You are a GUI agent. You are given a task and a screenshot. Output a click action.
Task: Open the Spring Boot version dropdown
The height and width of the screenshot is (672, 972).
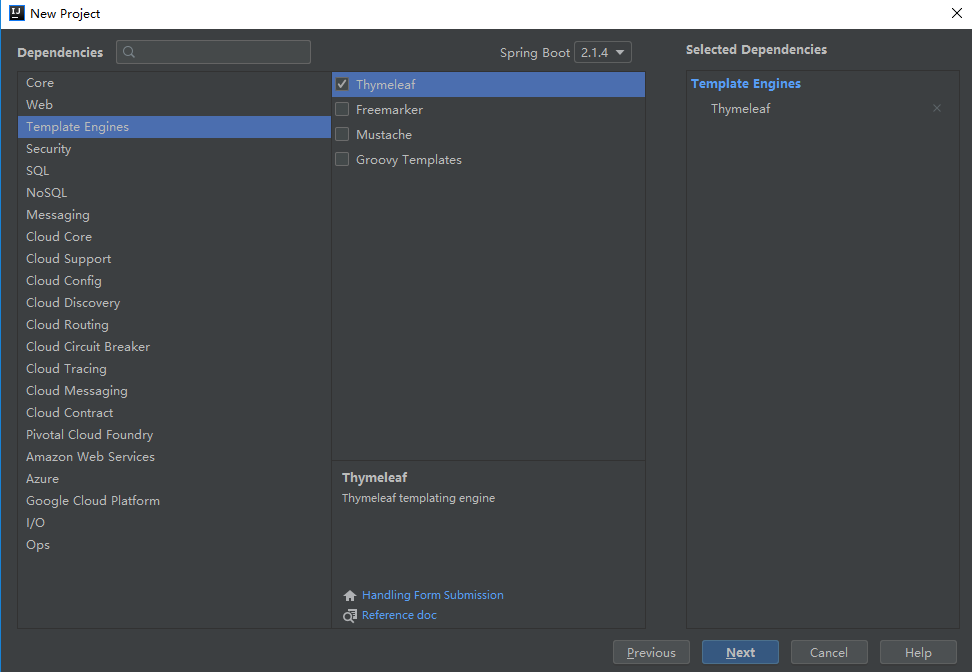point(603,52)
